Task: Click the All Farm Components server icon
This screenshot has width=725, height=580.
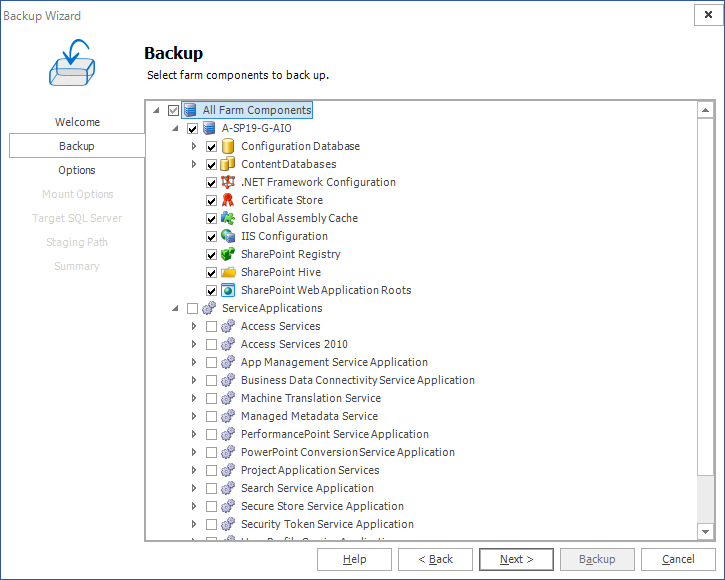Action: pos(190,110)
